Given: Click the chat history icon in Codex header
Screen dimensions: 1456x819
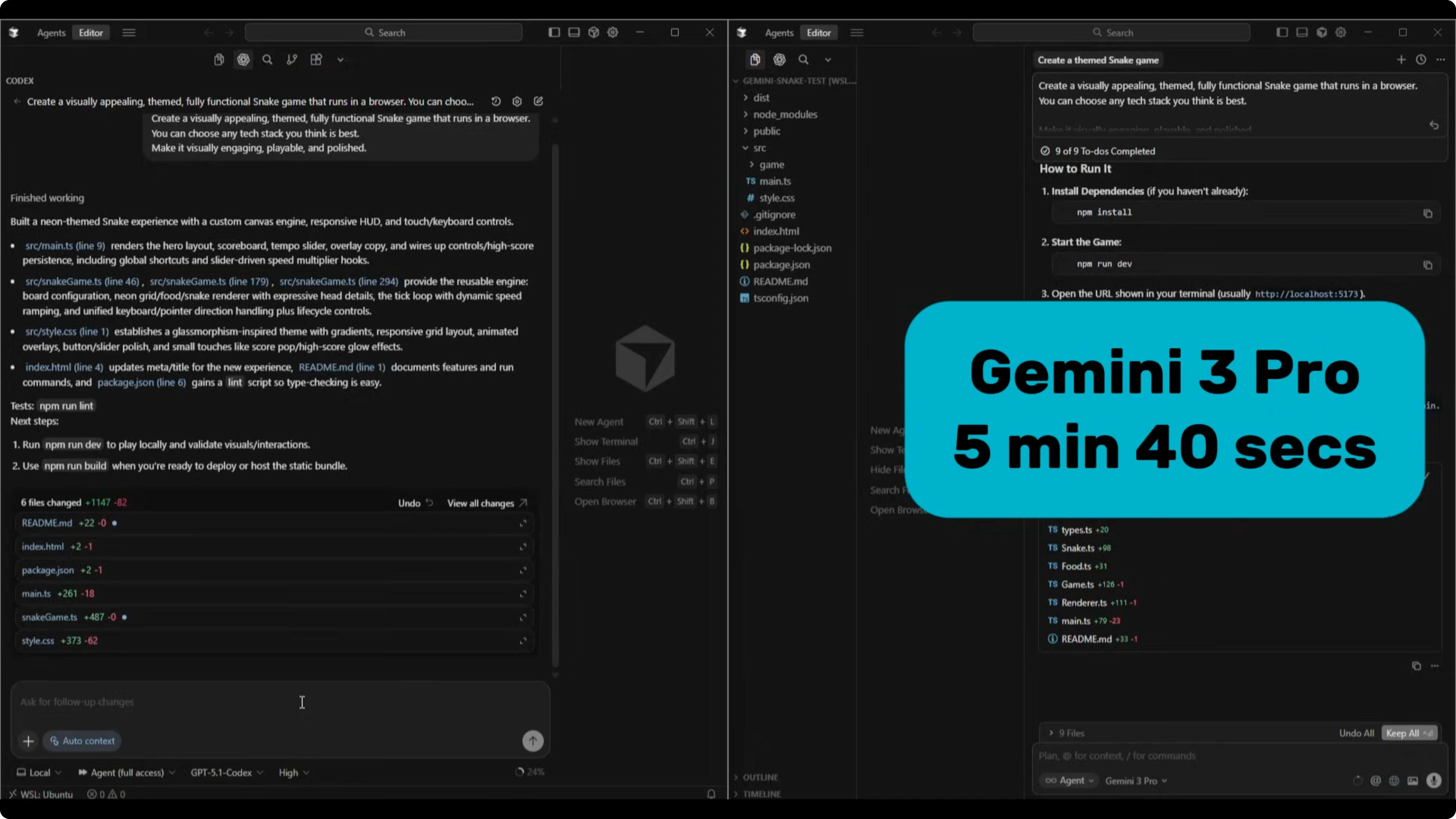Looking at the screenshot, I should tap(496, 101).
